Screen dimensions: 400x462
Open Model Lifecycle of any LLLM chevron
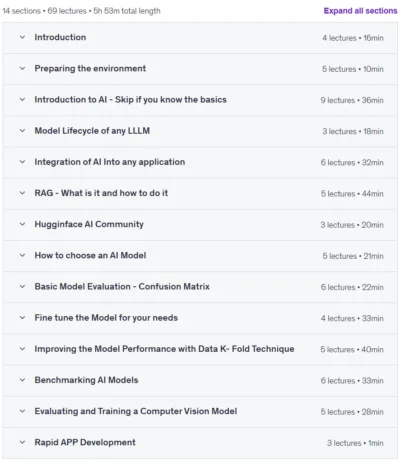(x=22, y=131)
